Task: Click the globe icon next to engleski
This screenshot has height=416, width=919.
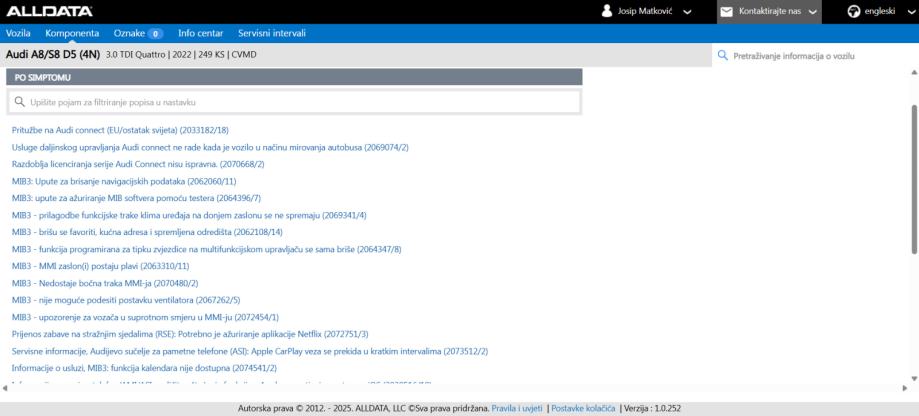Action: click(854, 12)
